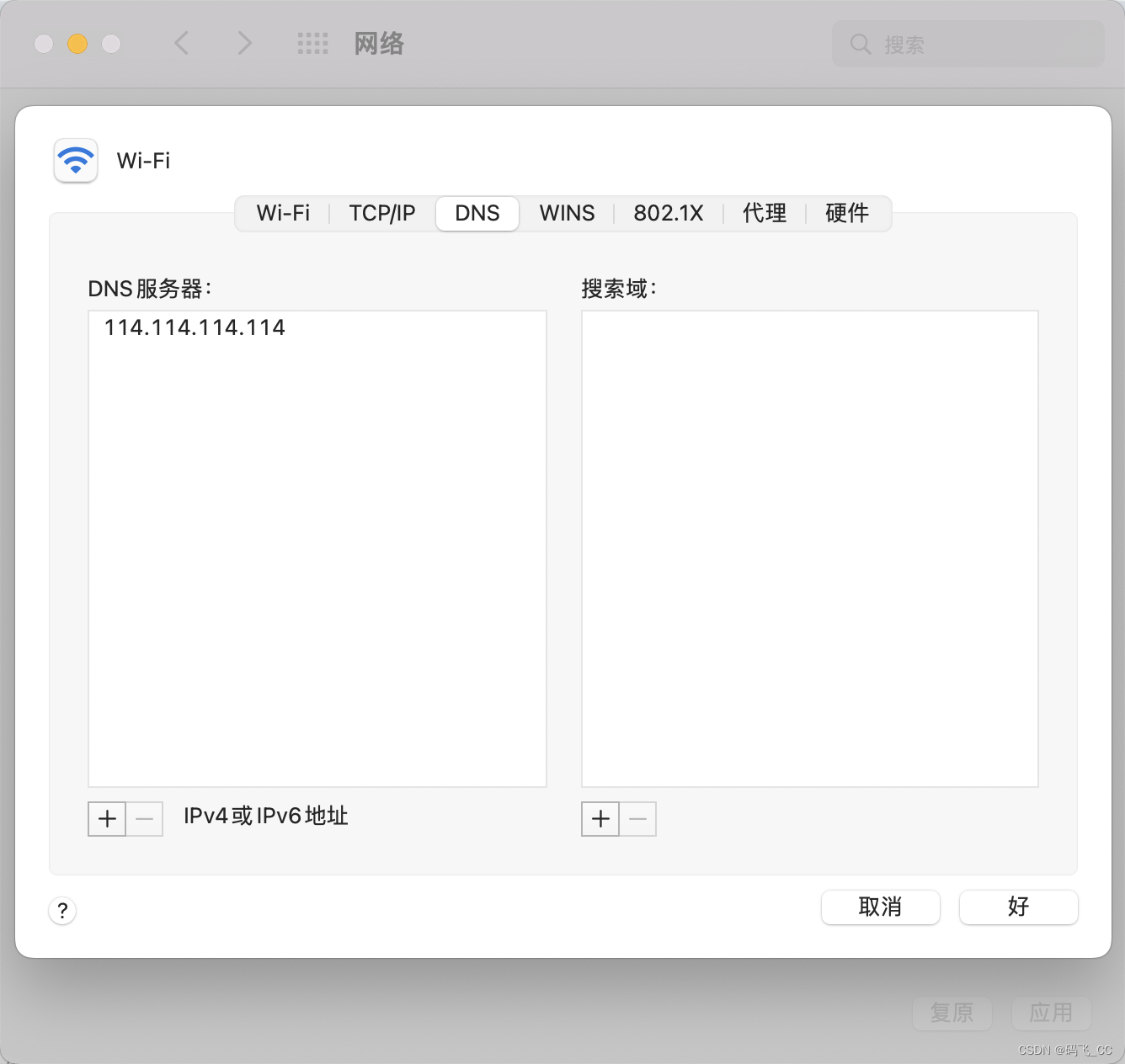1125x1064 pixels.
Task: Go forward with the right chevron
Action: click(244, 43)
